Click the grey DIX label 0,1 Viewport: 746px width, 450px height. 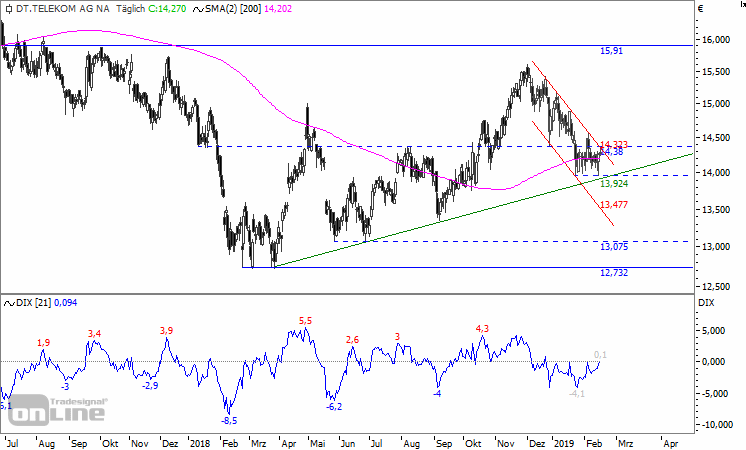[600, 355]
